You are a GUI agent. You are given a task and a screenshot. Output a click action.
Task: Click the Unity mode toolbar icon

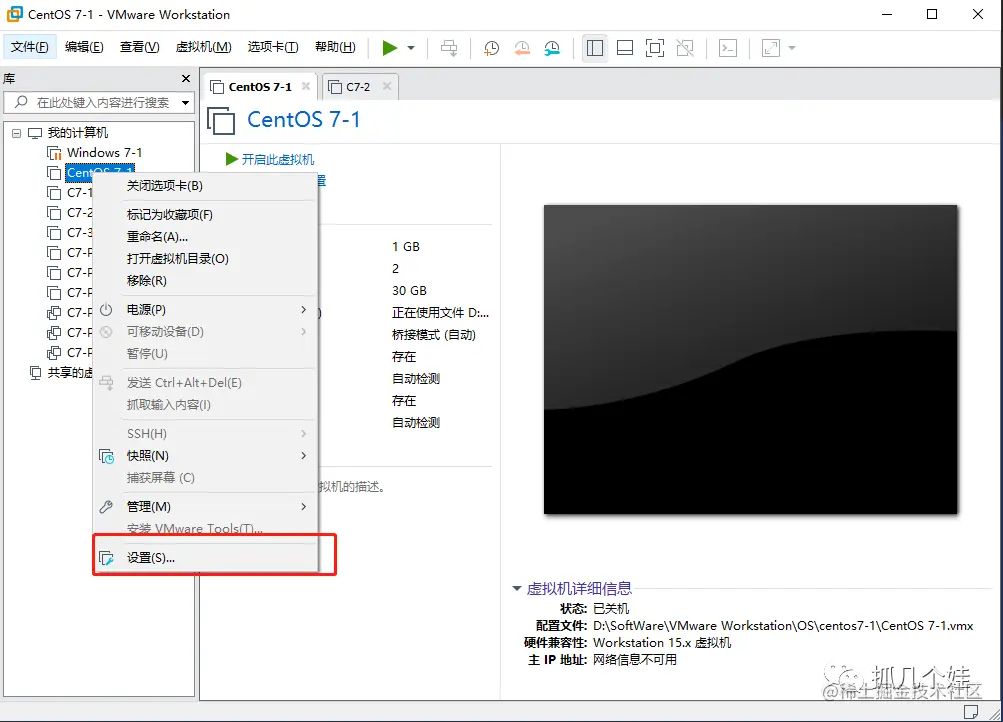click(x=685, y=48)
